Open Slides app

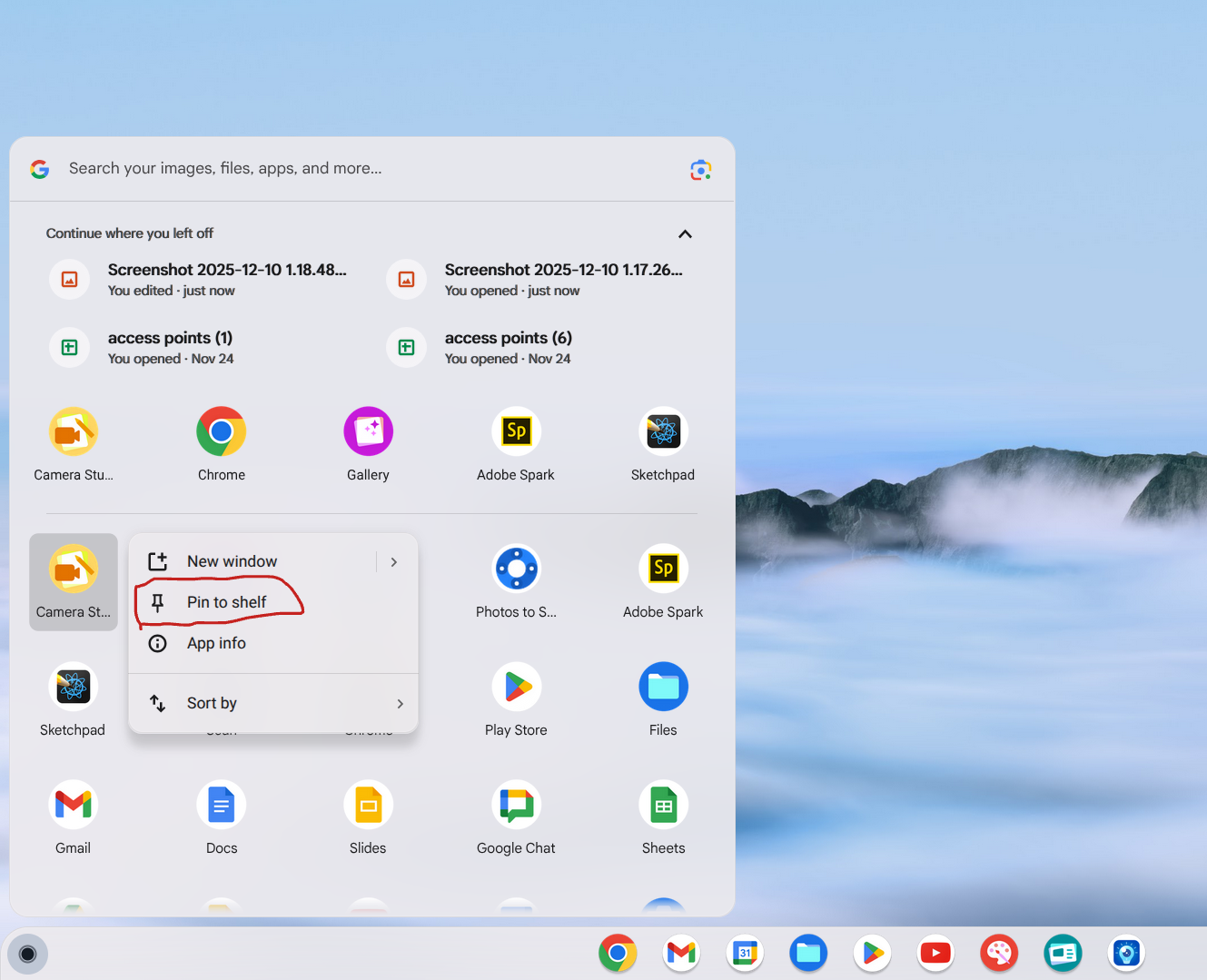click(x=368, y=806)
